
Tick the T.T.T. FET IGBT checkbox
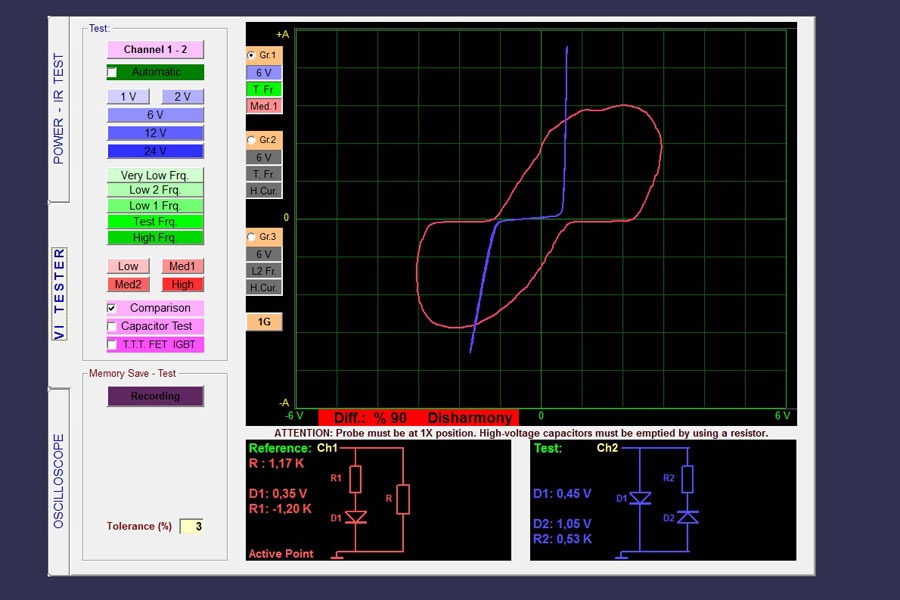[x=112, y=344]
